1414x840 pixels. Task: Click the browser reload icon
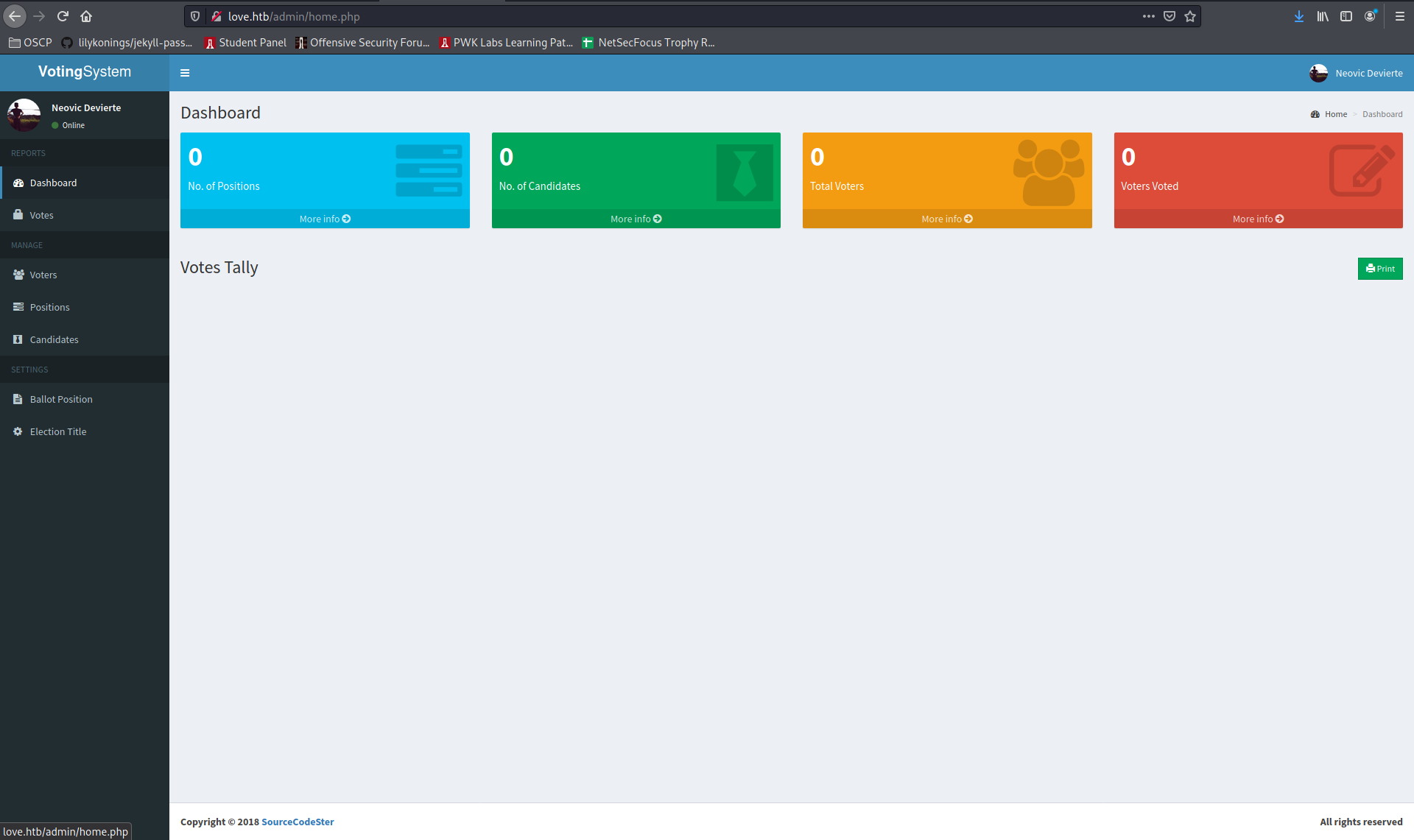[63, 16]
